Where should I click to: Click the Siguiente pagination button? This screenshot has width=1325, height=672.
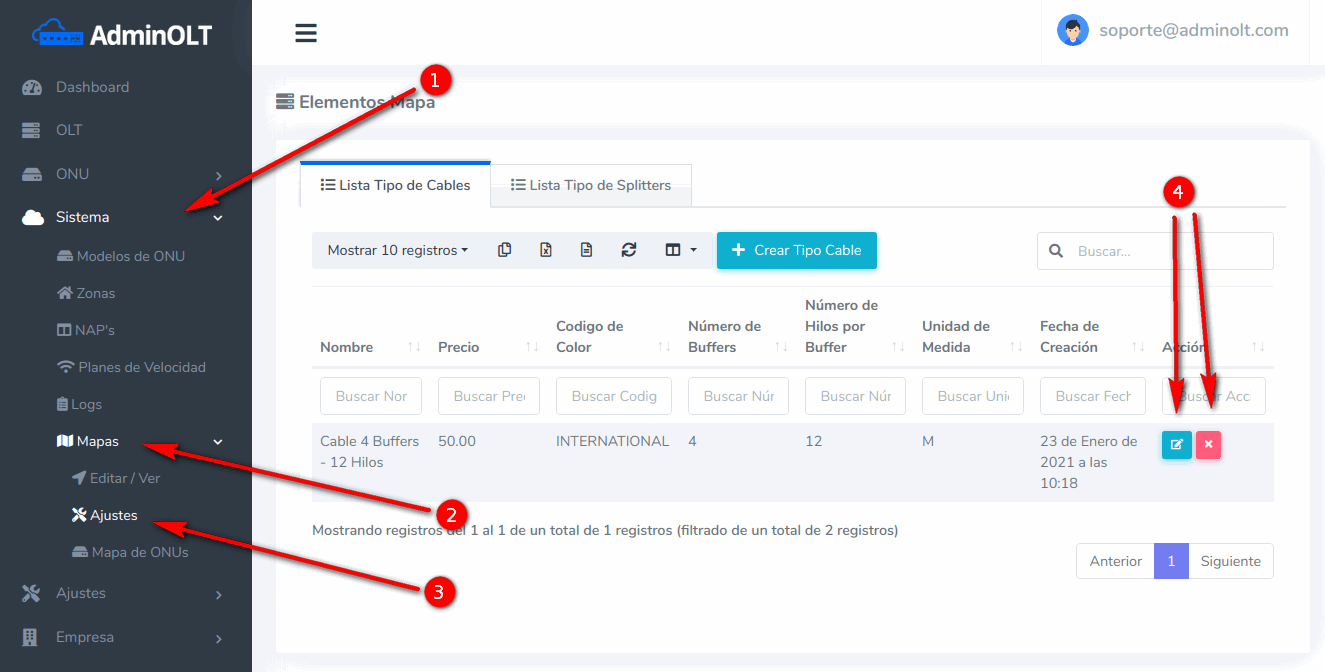point(1230,561)
